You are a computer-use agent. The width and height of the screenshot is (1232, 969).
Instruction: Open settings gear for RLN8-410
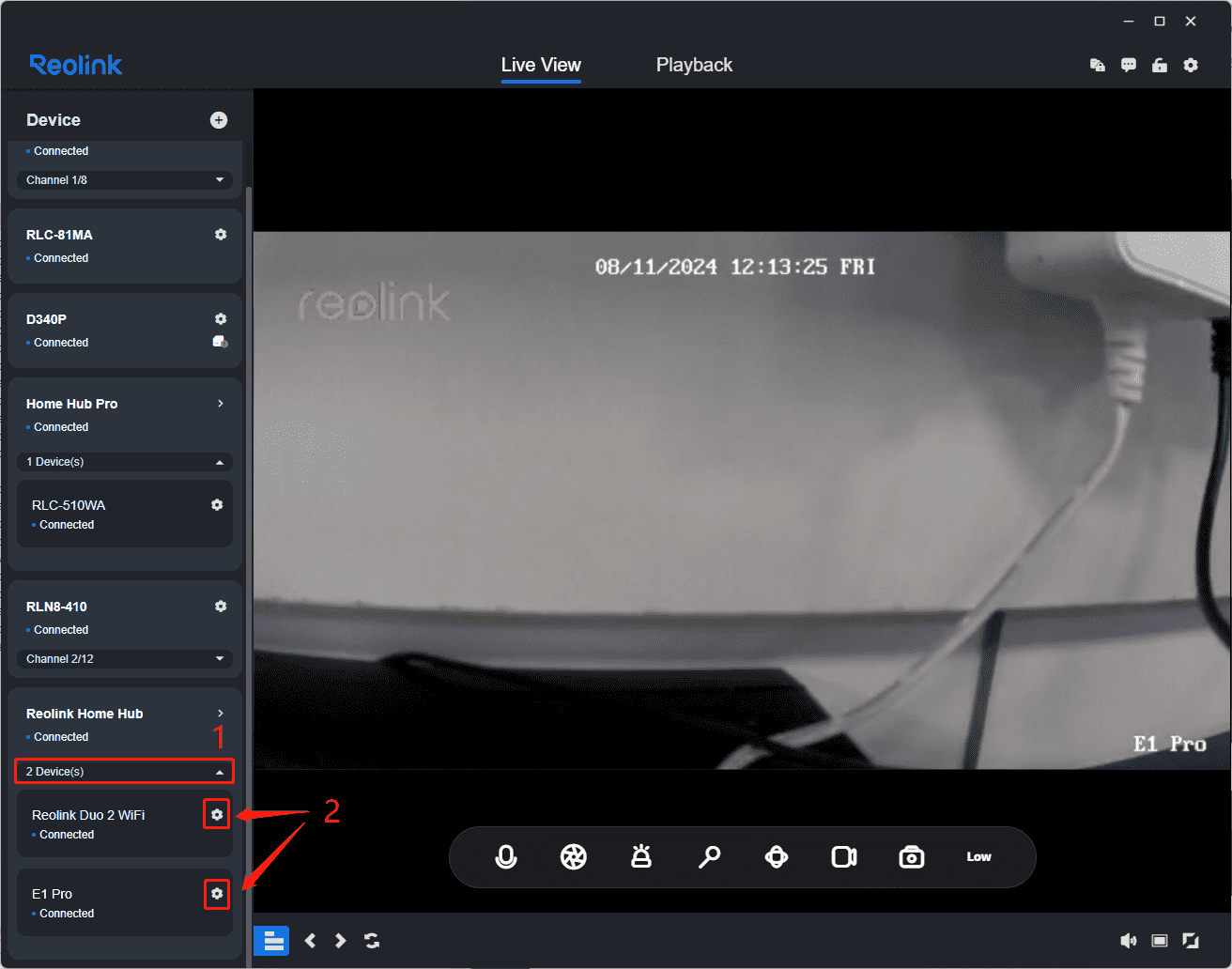pyautogui.click(x=221, y=607)
